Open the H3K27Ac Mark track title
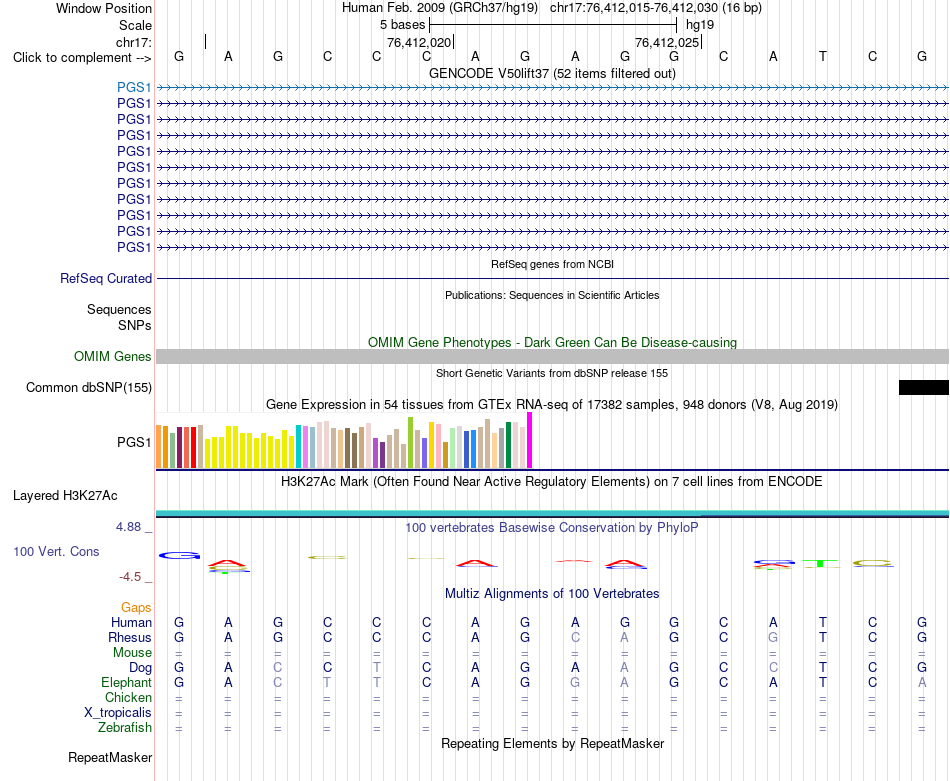This screenshot has height=781, width=950. pyautogui.click(x=552, y=482)
